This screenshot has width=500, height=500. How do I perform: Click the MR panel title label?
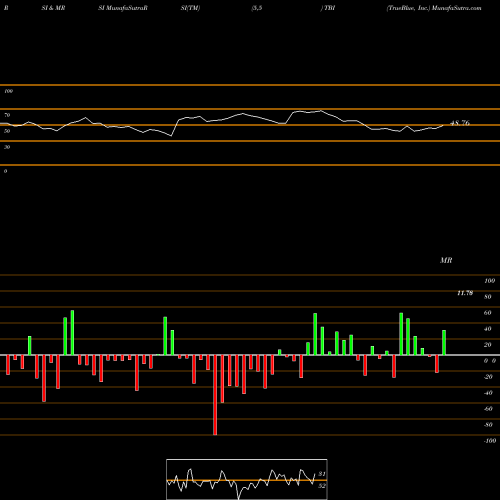tap(446, 260)
